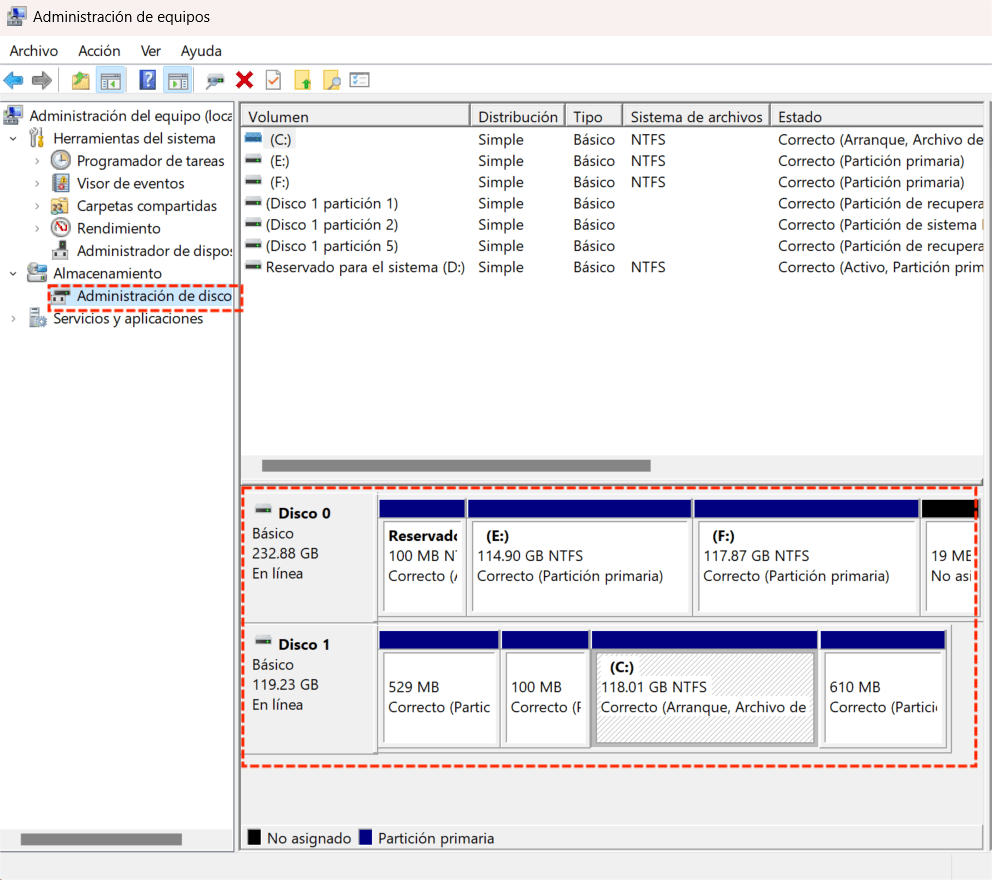The image size is (992, 880).
Task: Select Administración de discos in tree
Action: pyautogui.click(x=154, y=296)
